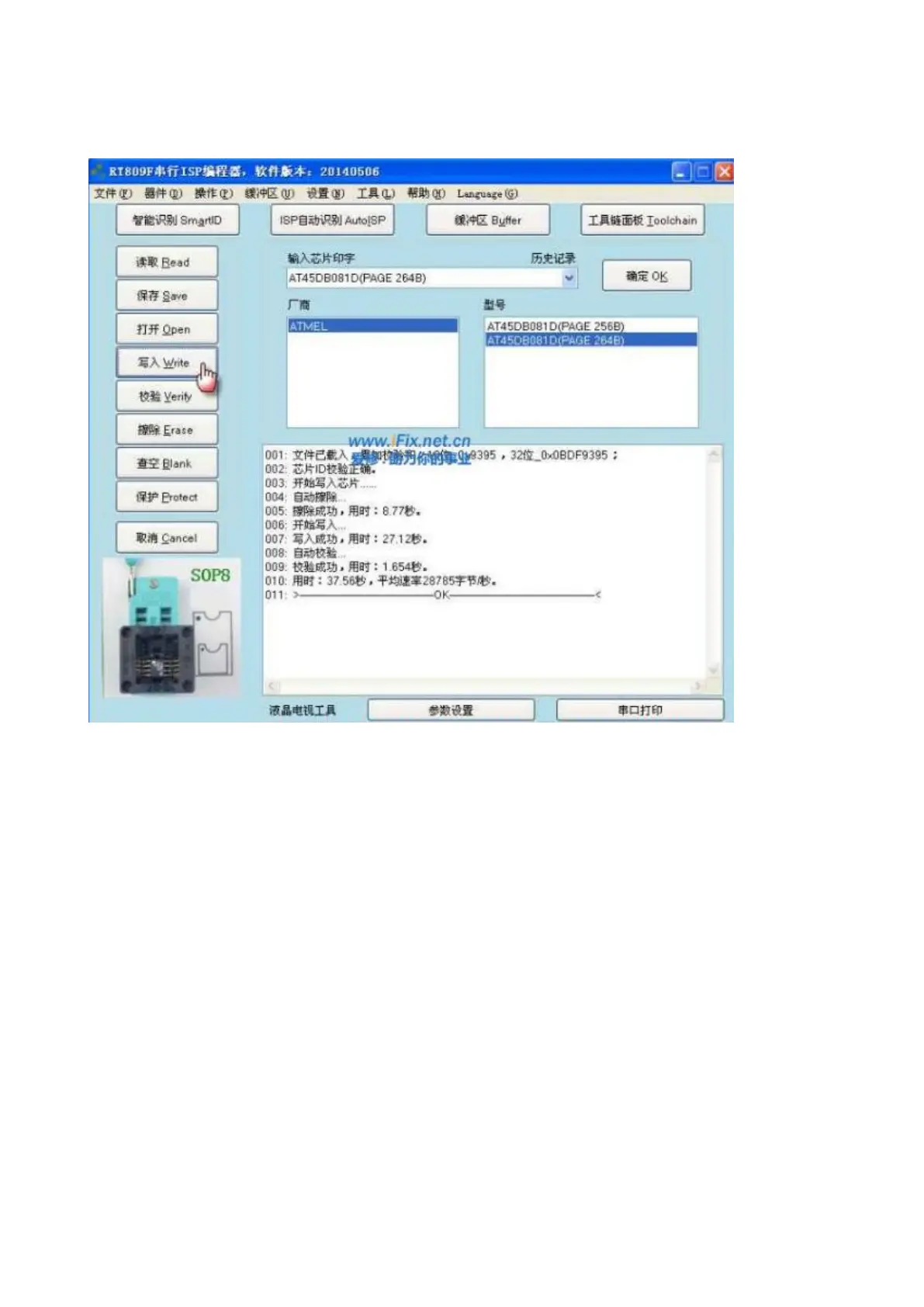Screen dimensions: 924x1307
Task: Open the 帮助 (X) menu
Action: [x=426, y=193]
